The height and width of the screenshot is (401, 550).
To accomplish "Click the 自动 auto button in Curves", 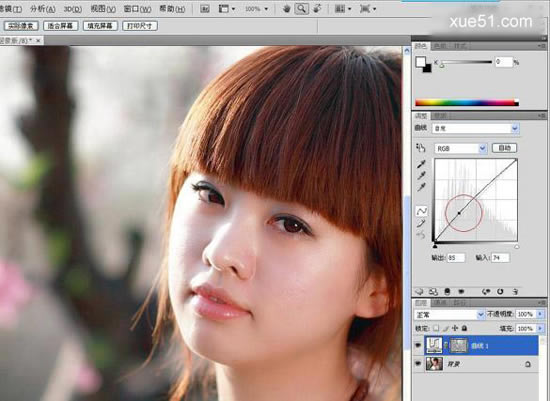I will tap(504, 148).
